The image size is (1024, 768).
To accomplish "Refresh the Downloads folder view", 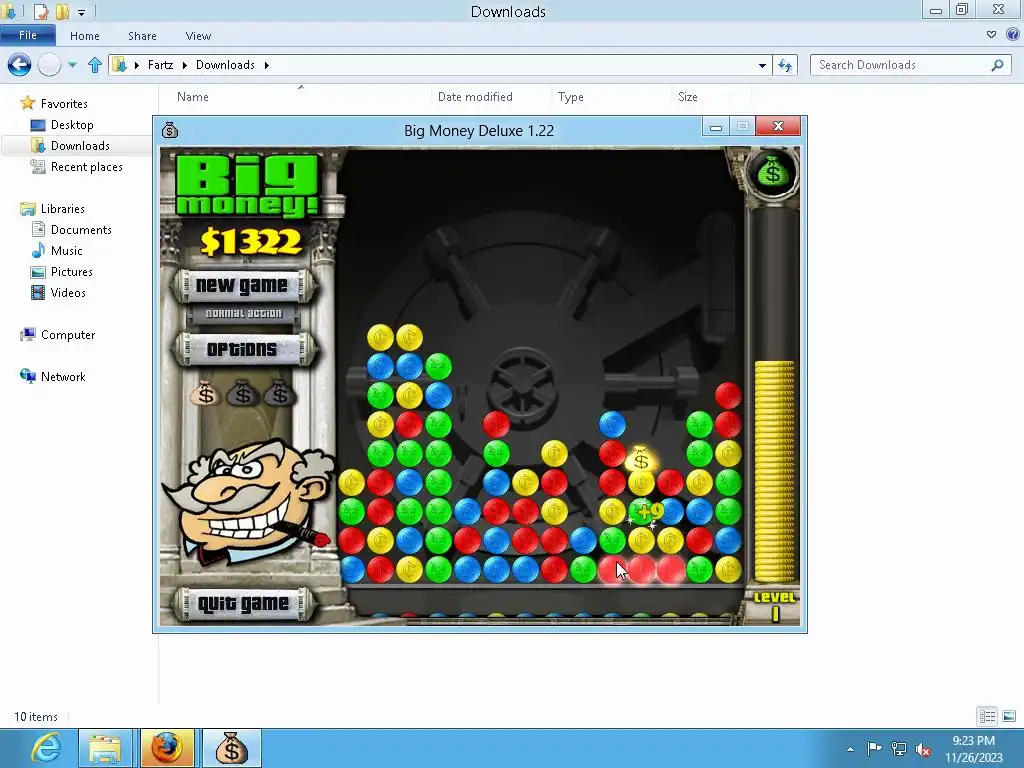I will tap(785, 65).
